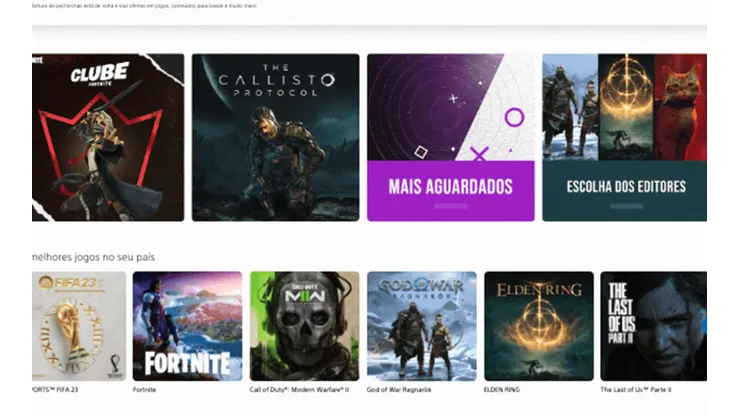740x416 pixels.
Task: Select the Fortnite game cover
Action: (187, 326)
